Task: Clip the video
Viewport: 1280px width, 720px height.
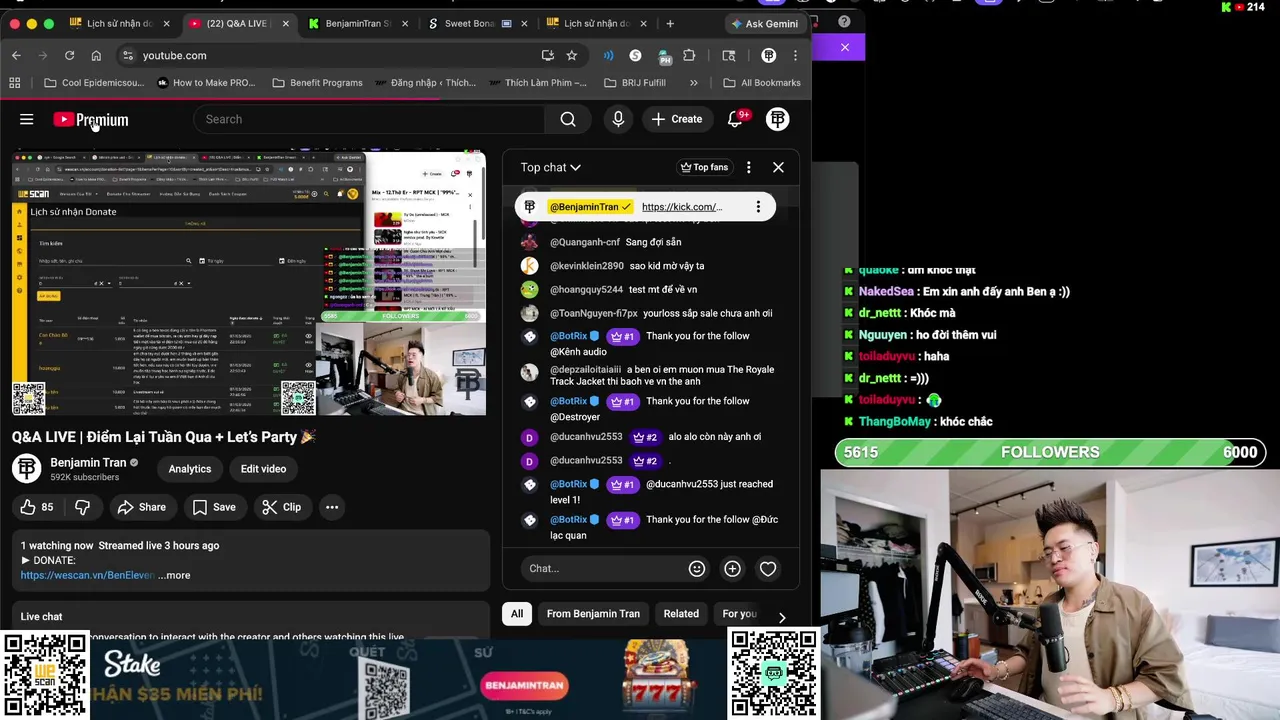Action: click(x=281, y=507)
